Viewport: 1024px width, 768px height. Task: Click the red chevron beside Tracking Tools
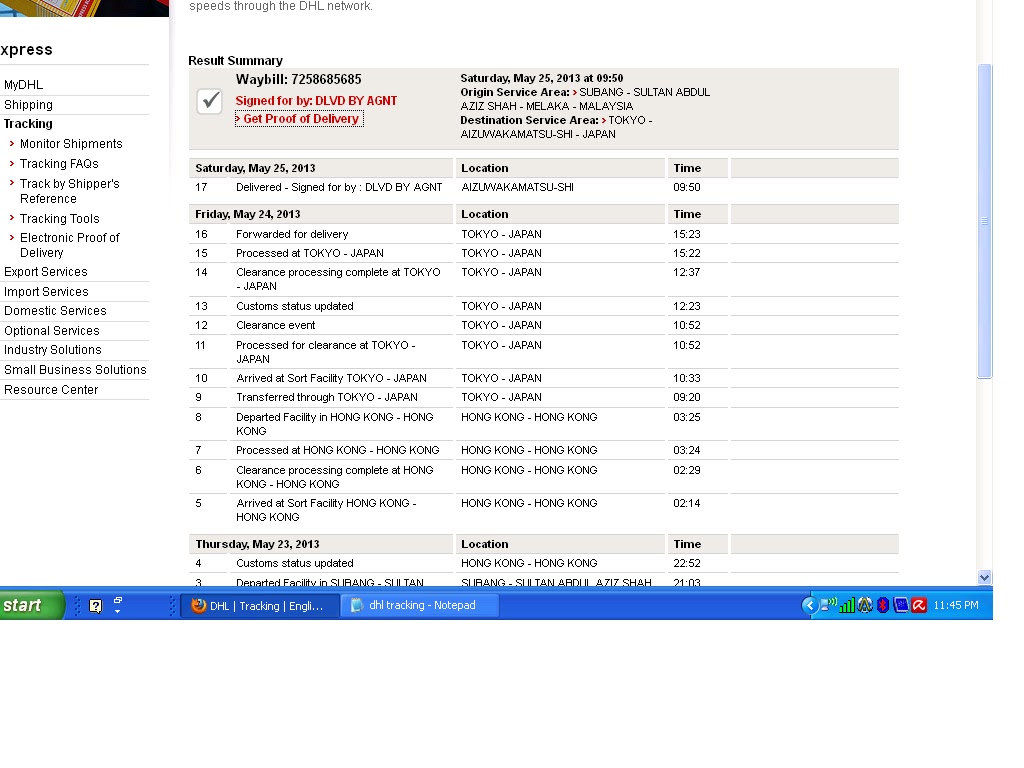click(x=12, y=218)
